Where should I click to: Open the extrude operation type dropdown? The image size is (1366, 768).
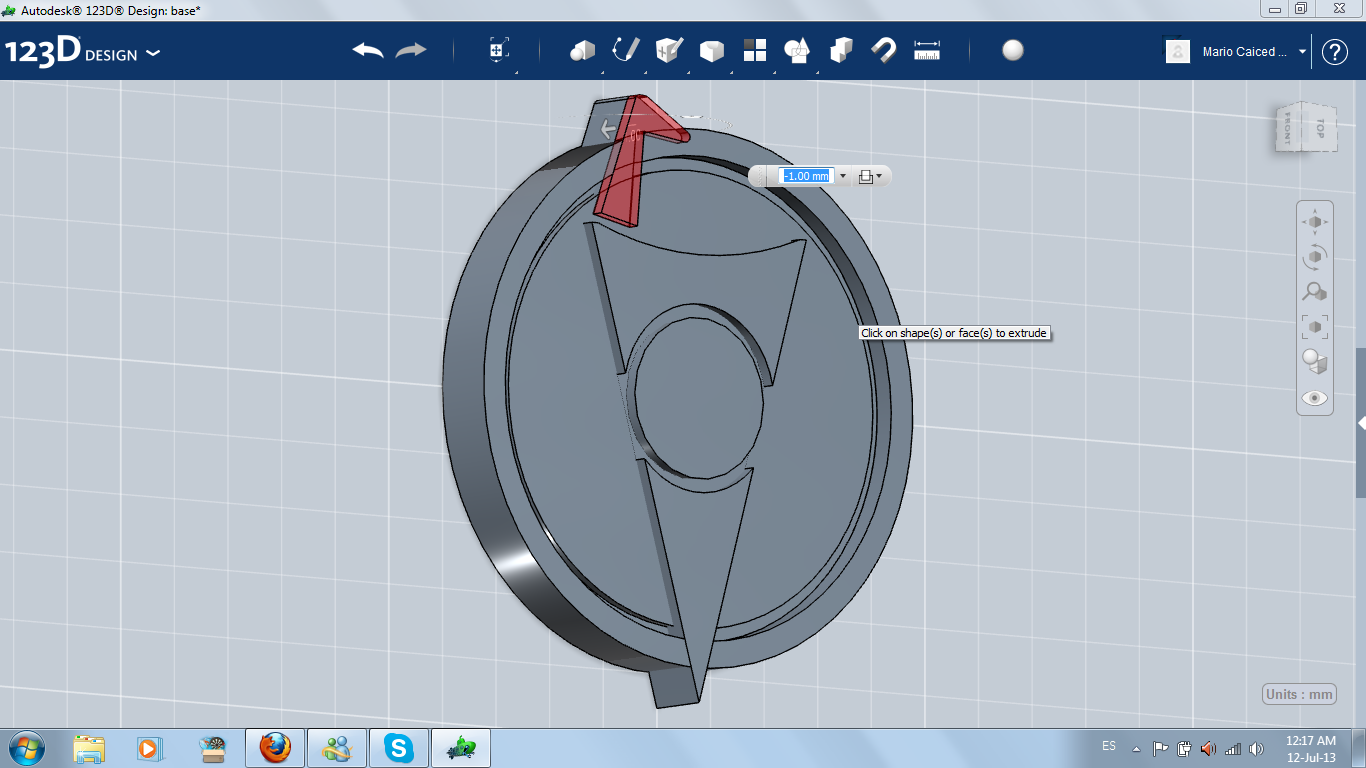tap(870, 176)
